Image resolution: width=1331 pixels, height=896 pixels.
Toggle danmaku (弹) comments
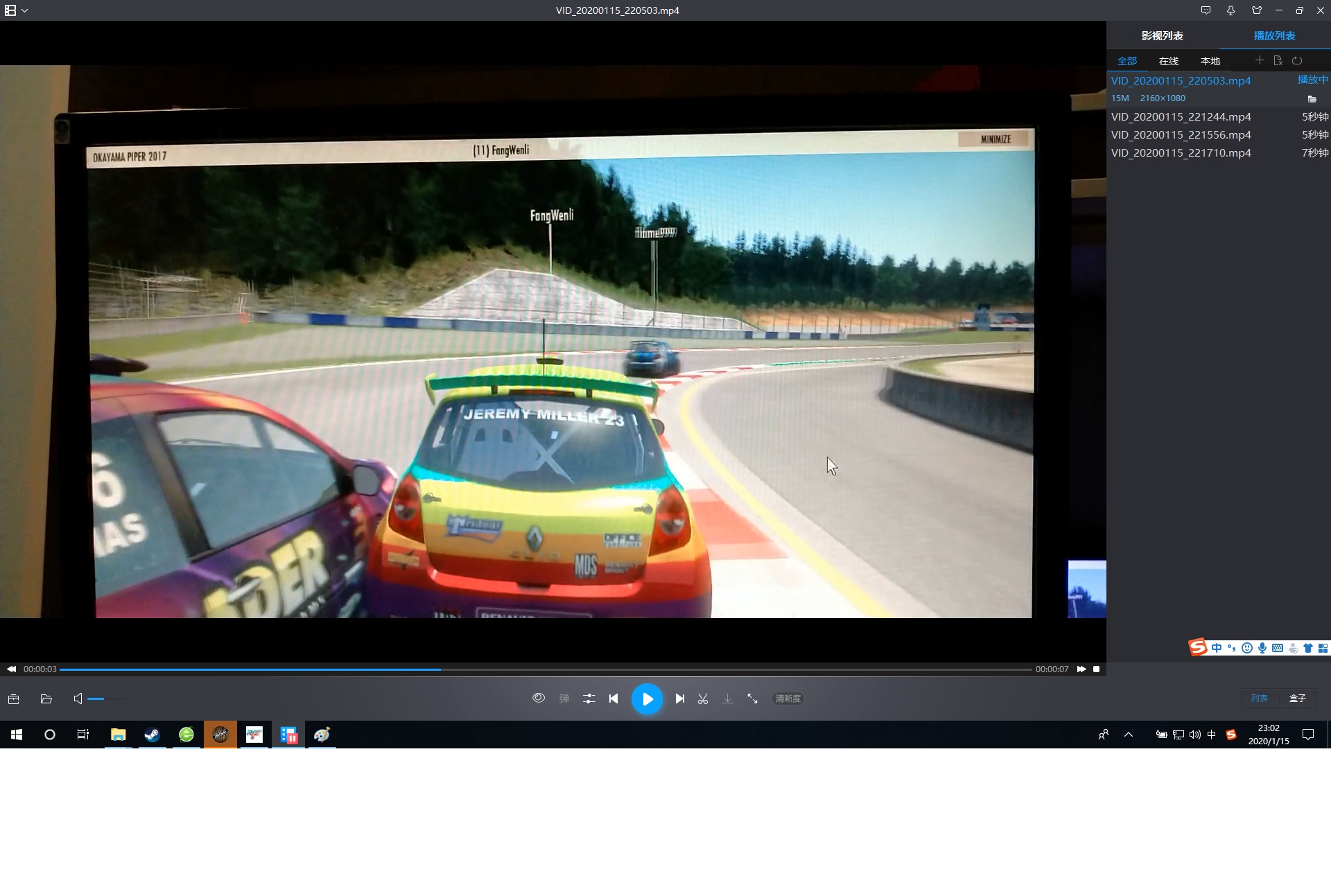pos(564,699)
